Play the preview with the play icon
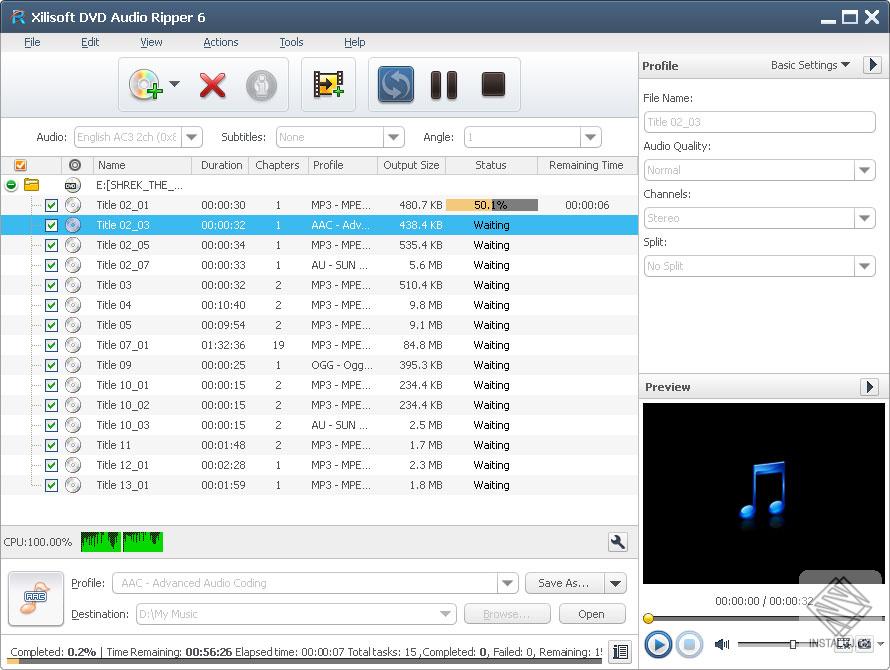Viewport: 890px width, 670px height. click(658, 645)
